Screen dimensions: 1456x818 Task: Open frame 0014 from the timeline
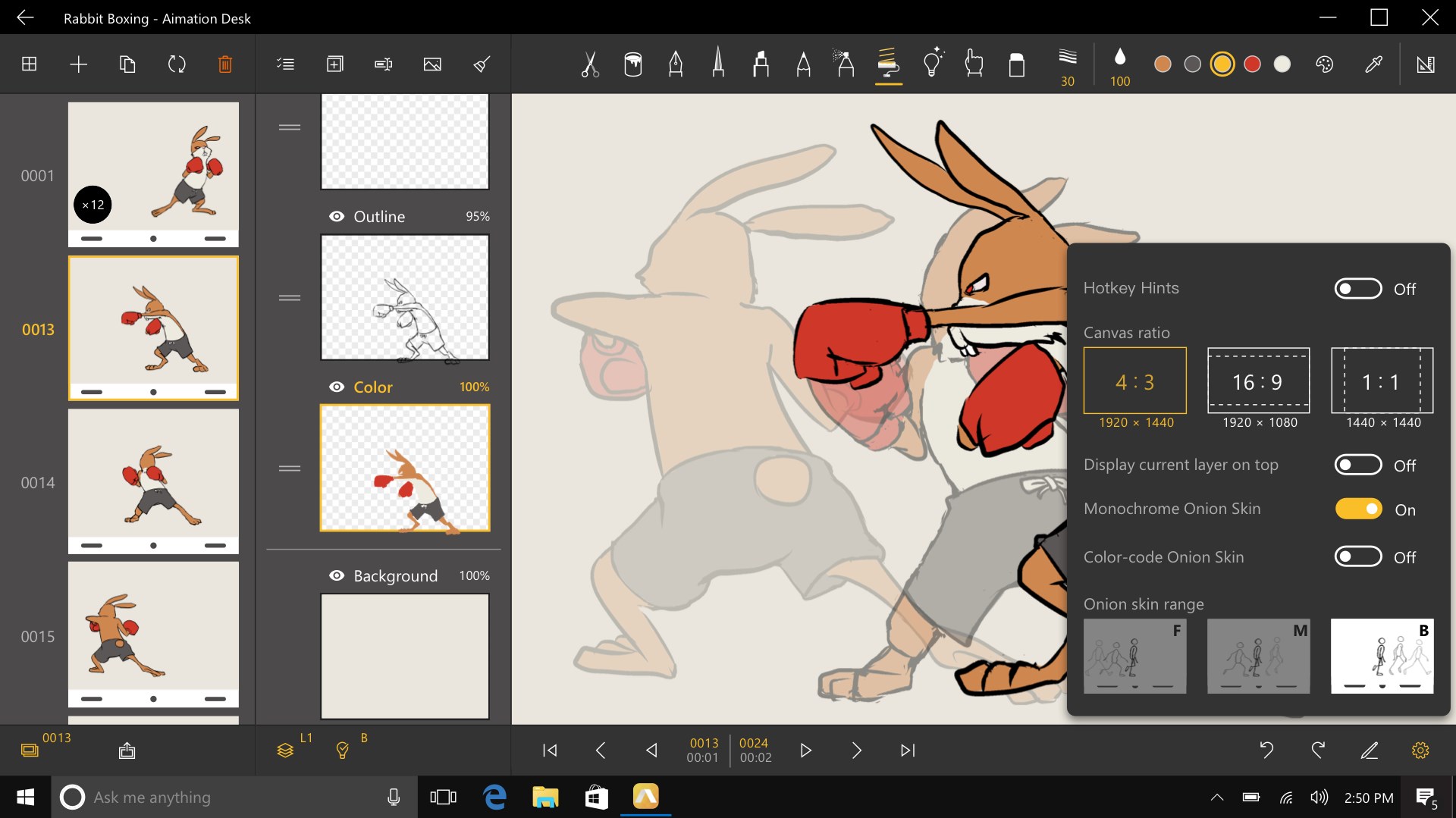[153, 481]
